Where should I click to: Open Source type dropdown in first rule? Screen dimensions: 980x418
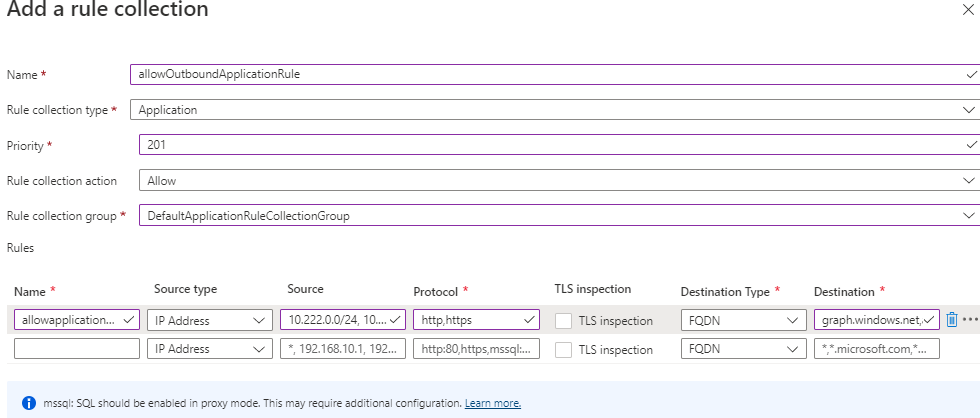pyautogui.click(x=211, y=320)
